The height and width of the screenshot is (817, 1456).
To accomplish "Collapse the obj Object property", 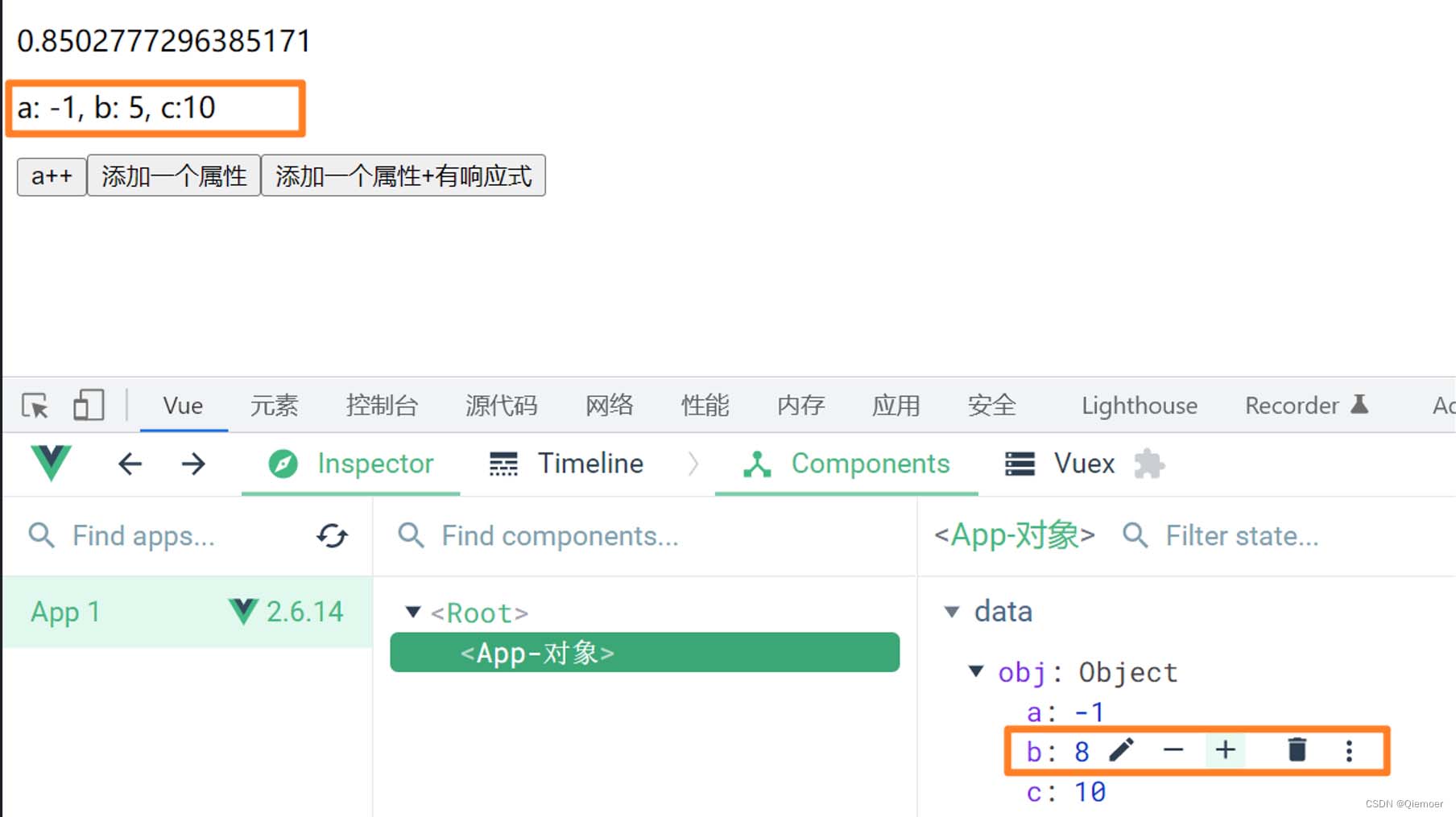I will tap(976, 671).
